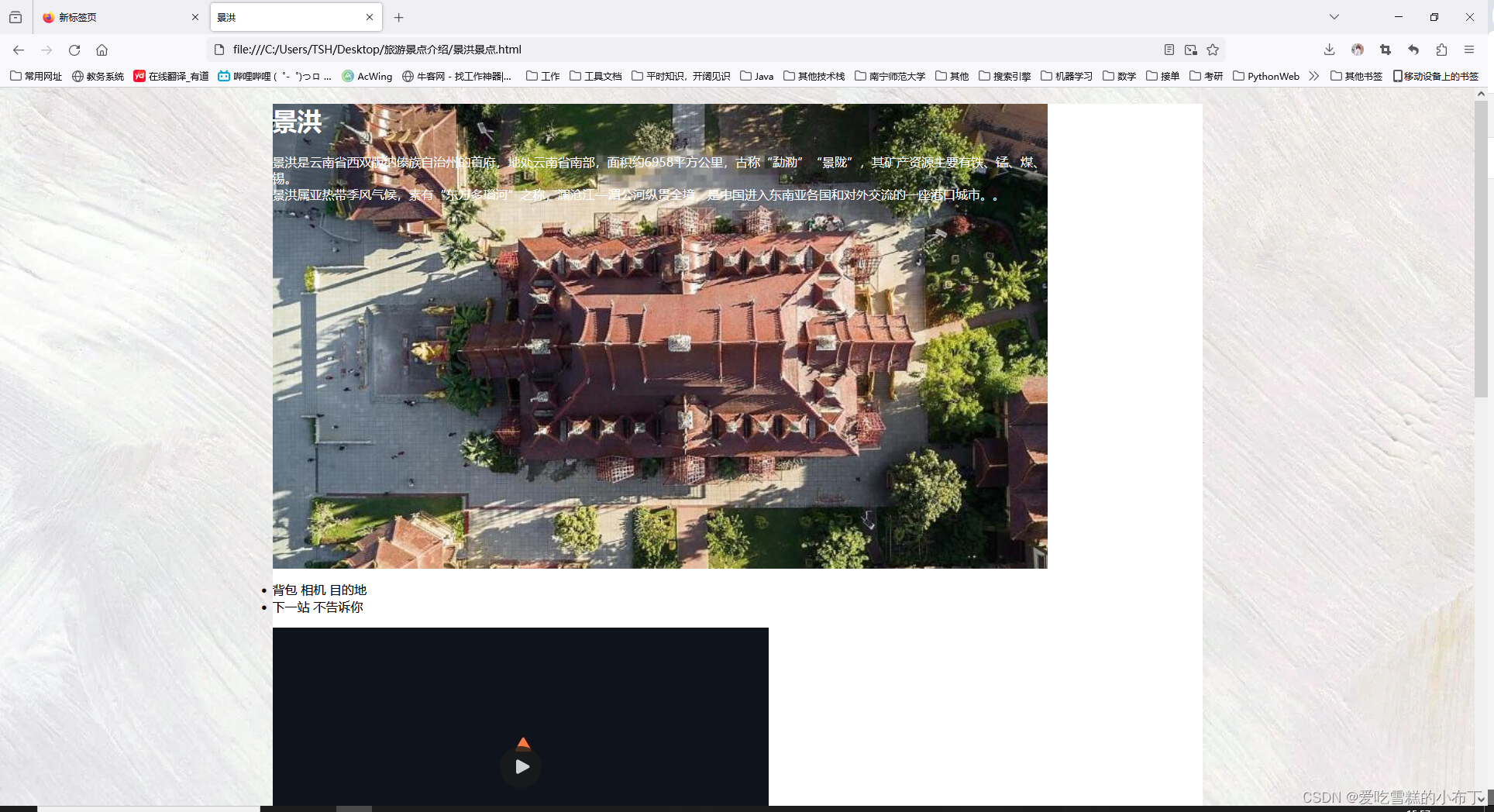Open the 牛客网 bookmark
The height and width of the screenshot is (812, 1494).
click(x=456, y=76)
